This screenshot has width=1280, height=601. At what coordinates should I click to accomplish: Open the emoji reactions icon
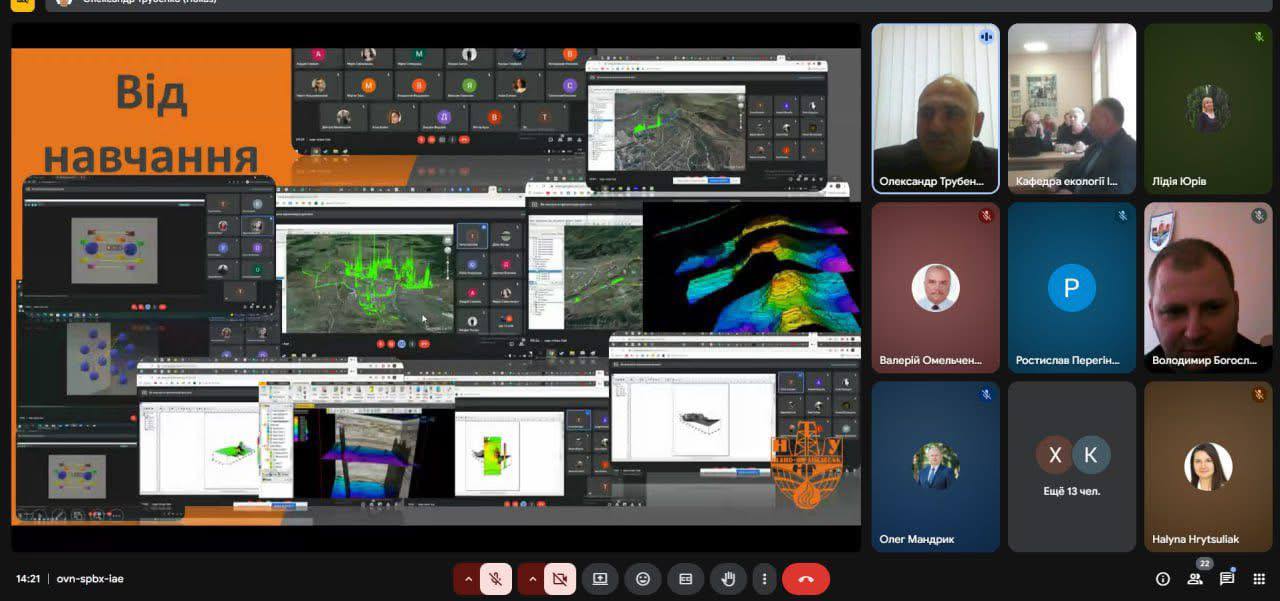coord(643,578)
